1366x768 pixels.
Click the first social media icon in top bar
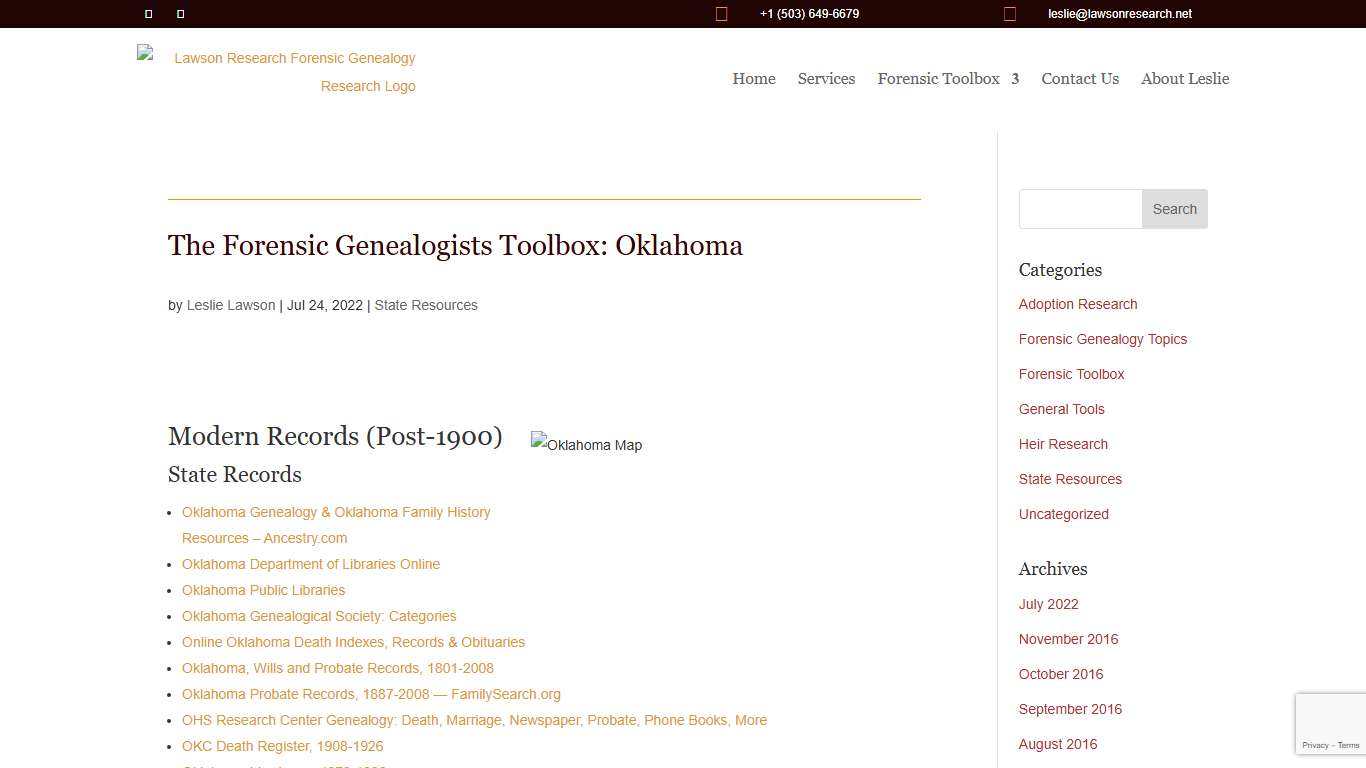click(147, 14)
